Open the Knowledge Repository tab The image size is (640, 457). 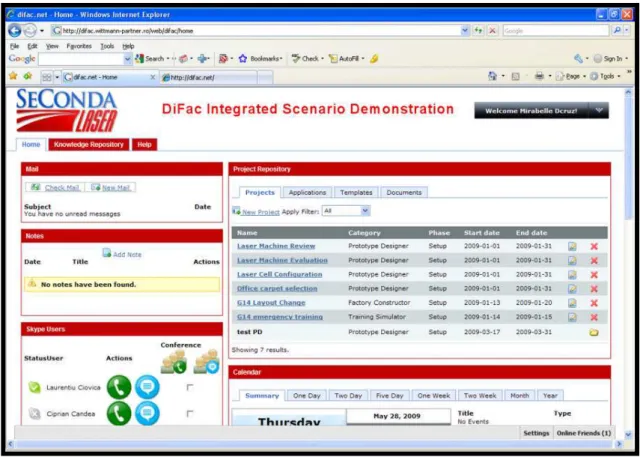(89, 144)
